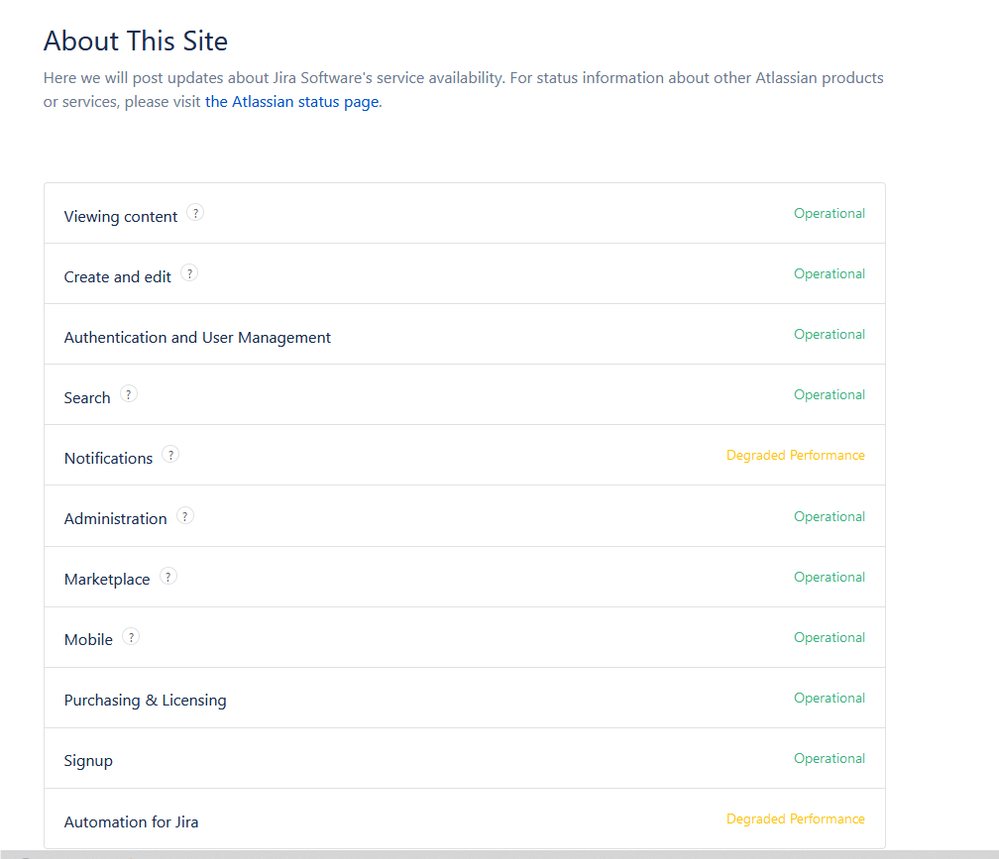This screenshot has width=999, height=859.
Task: Click the Marketplace component name
Action: coord(107,580)
